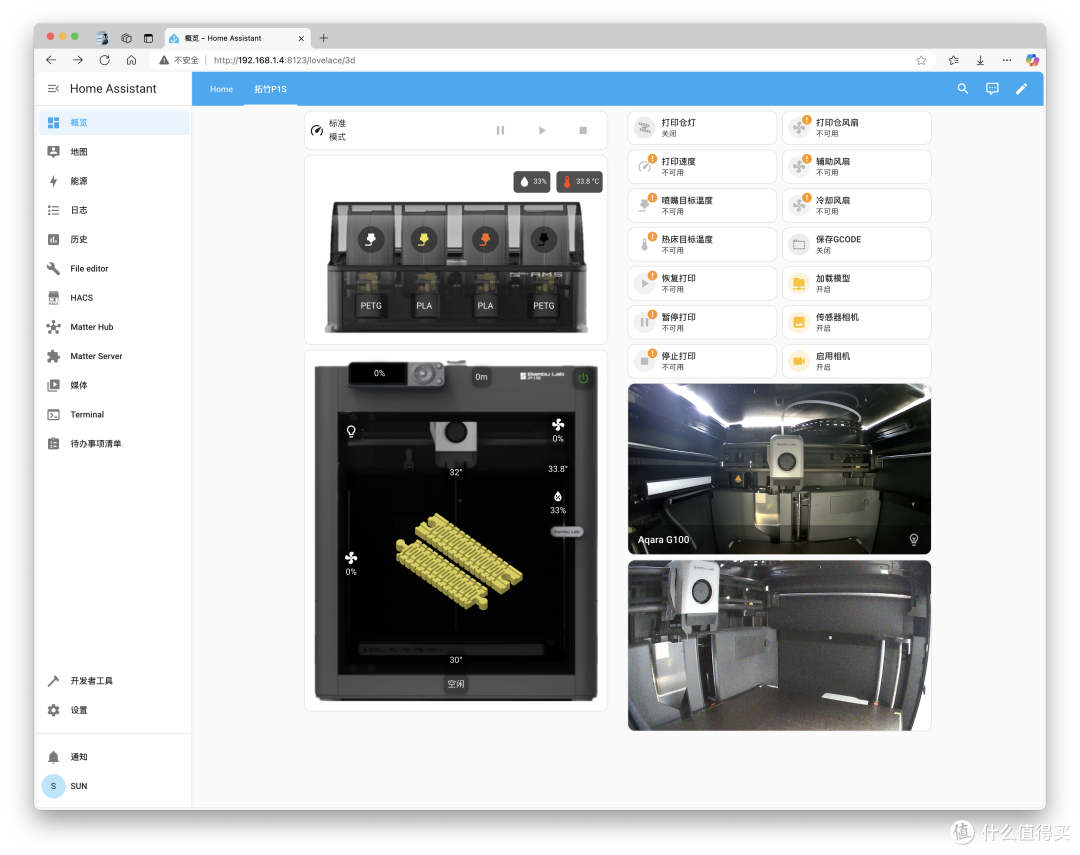Edit dashboard with the pencil icon
Image resolution: width=1080 pixels, height=855 pixels.
1021,88
